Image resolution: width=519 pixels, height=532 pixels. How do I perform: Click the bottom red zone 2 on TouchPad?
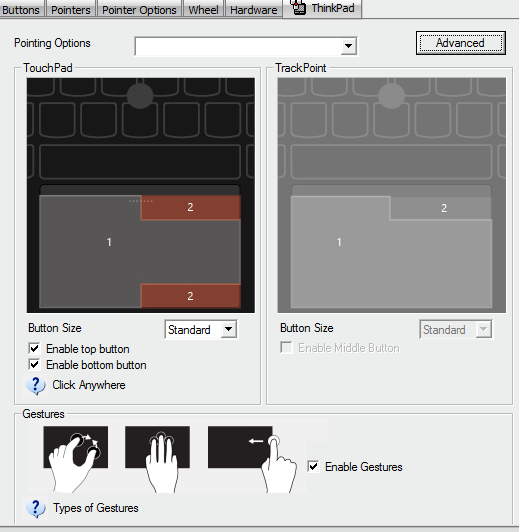tap(191, 296)
